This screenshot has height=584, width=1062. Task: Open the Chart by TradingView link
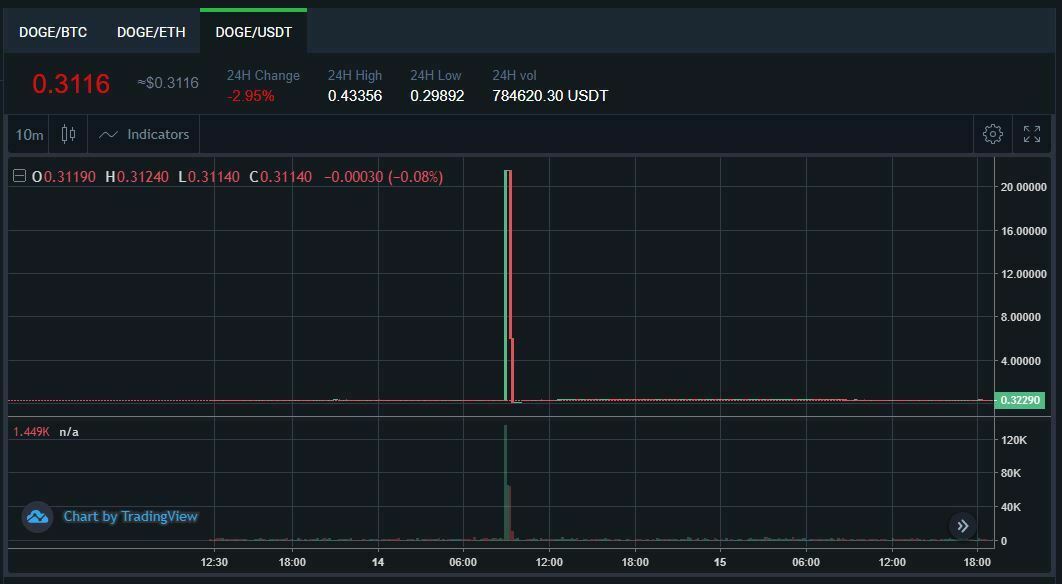(130, 517)
